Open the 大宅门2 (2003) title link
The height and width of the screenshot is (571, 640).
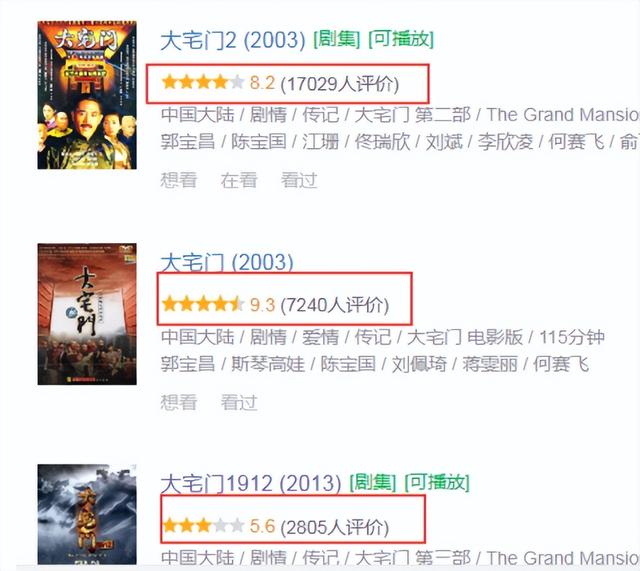[x=233, y=40]
